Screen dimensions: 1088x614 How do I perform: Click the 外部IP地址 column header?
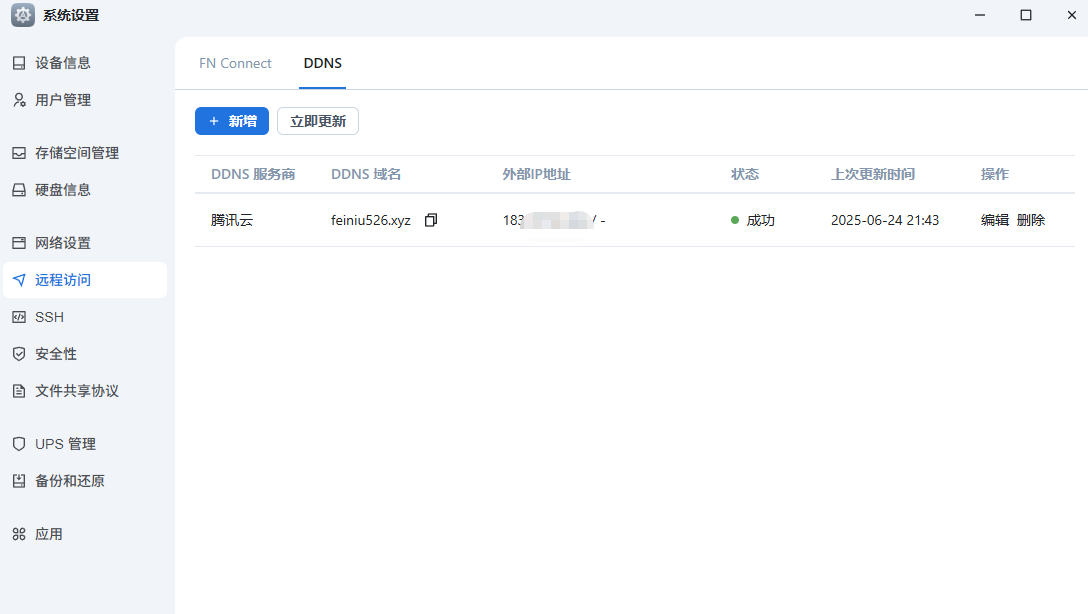point(536,174)
